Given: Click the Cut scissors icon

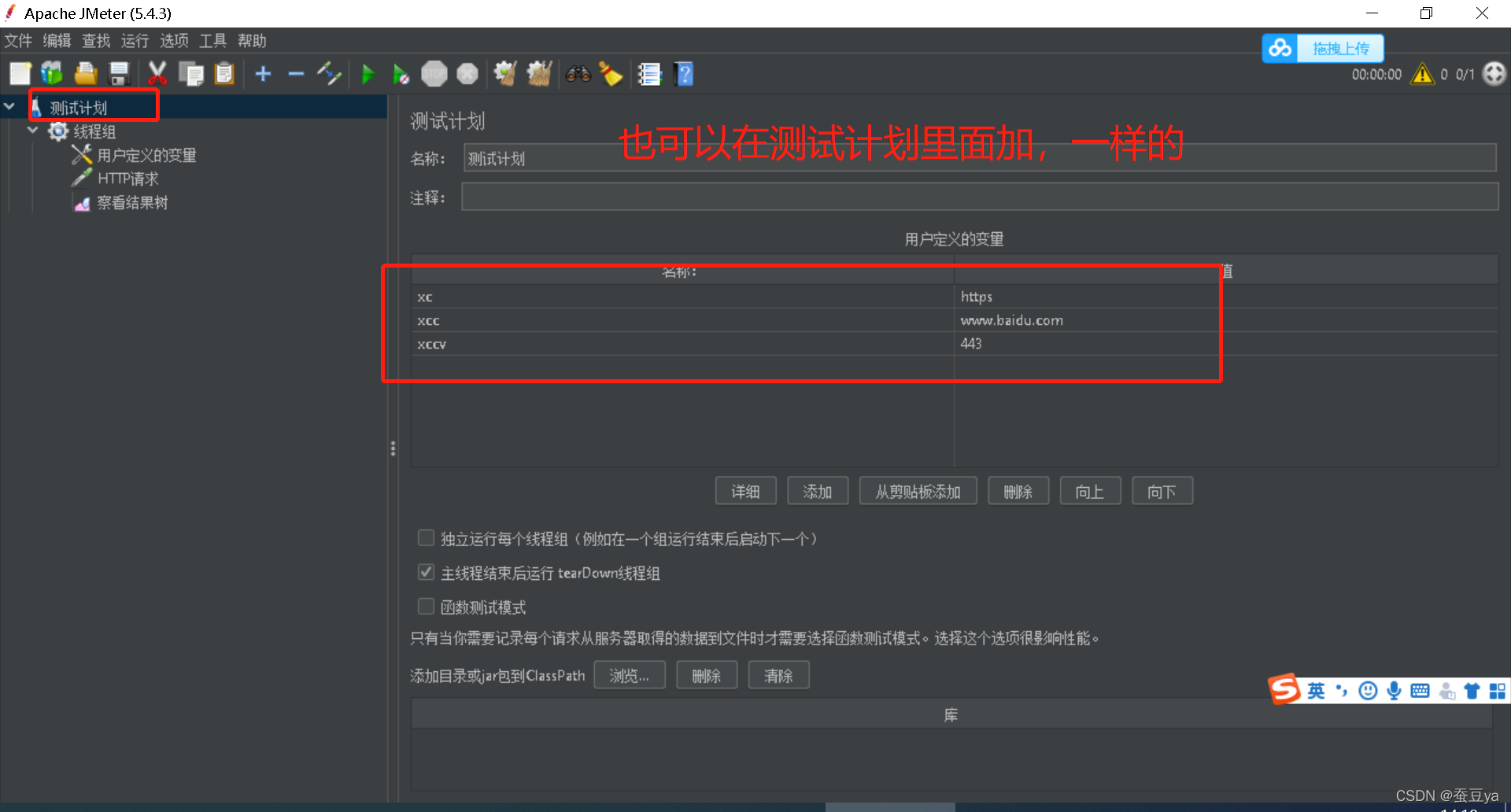Looking at the screenshot, I should pos(157,74).
